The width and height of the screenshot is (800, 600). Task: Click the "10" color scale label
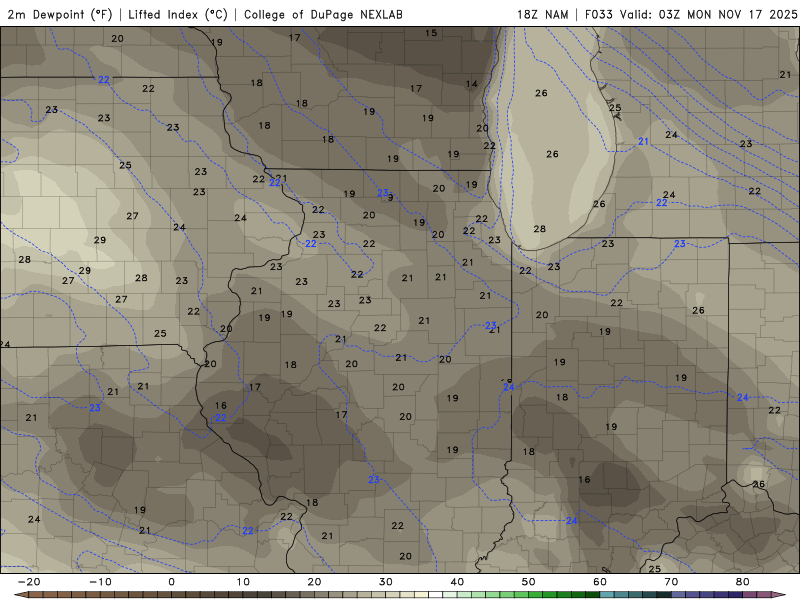point(243,582)
